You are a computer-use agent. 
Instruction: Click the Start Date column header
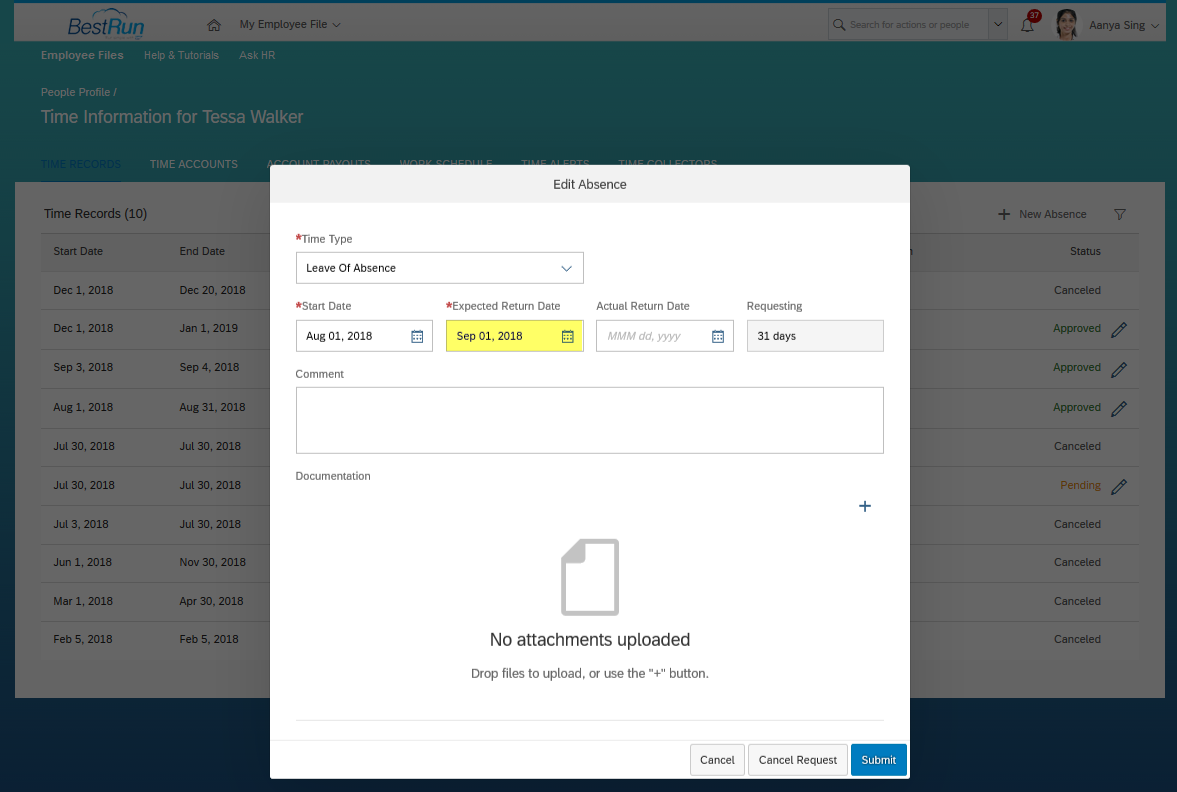[78, 251]
